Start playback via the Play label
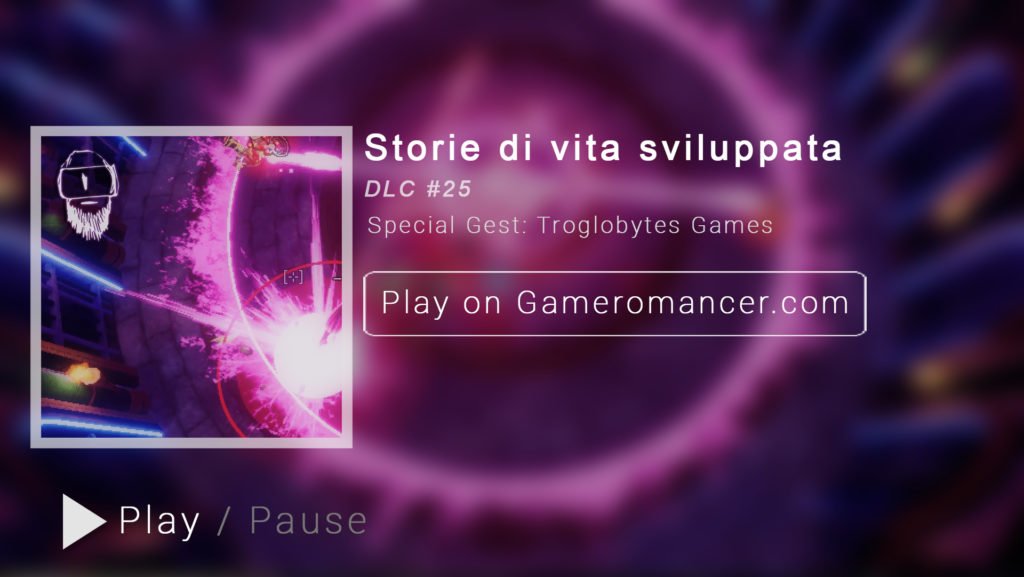This screenshot has height=577, width=1024. point(159,522)
